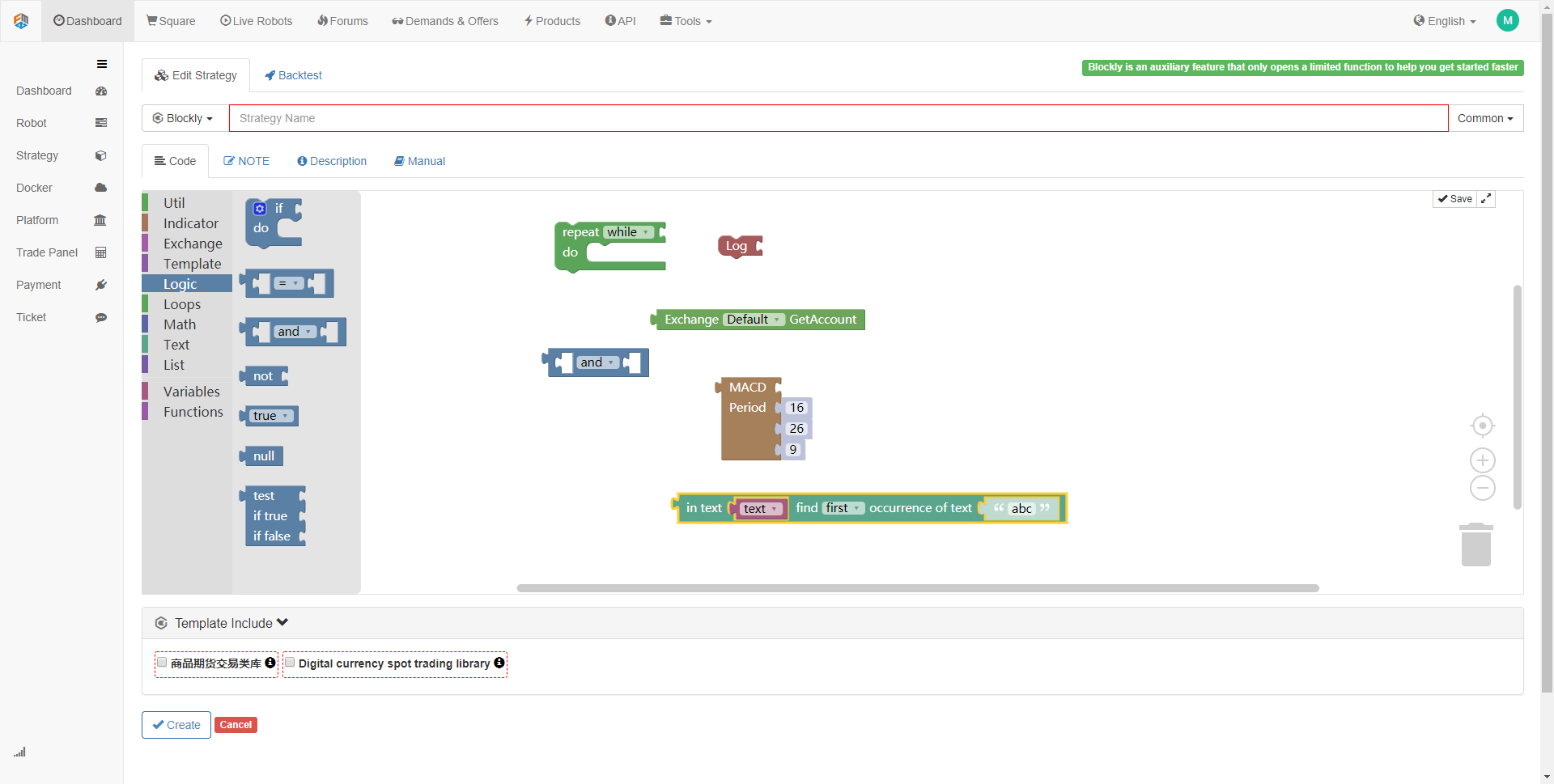Enable the 商品期货交易类库 checkbox
1554x784 pixels.
tap(162, 663)
